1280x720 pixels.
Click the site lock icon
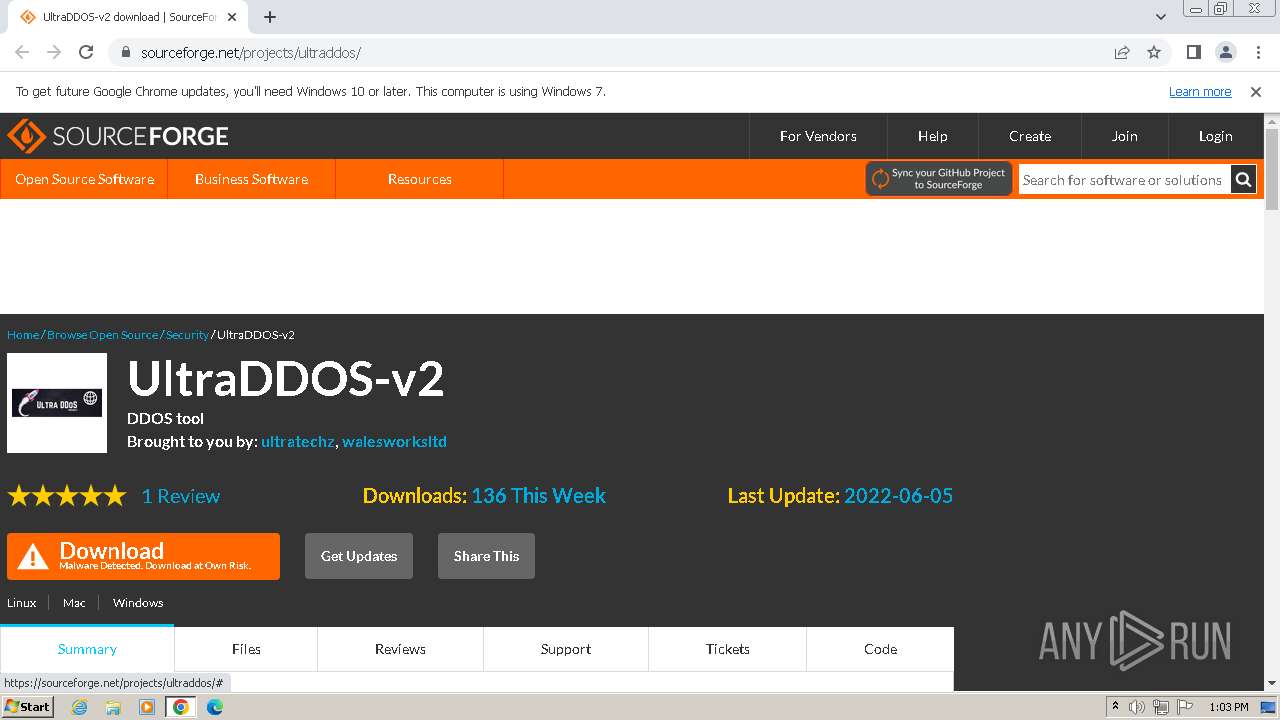(125, 52)
